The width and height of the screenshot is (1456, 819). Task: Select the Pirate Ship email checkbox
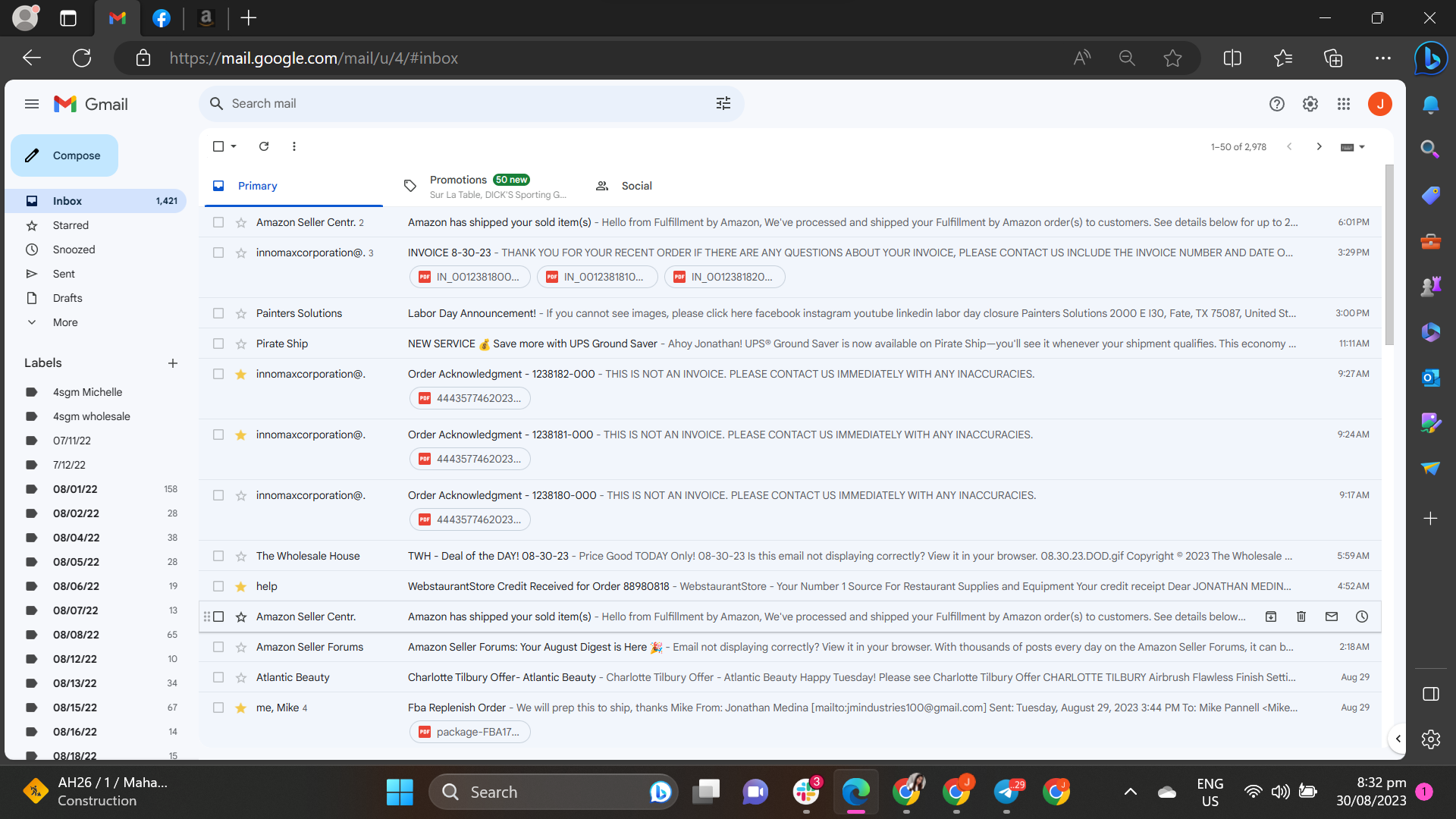pos(218,344)
